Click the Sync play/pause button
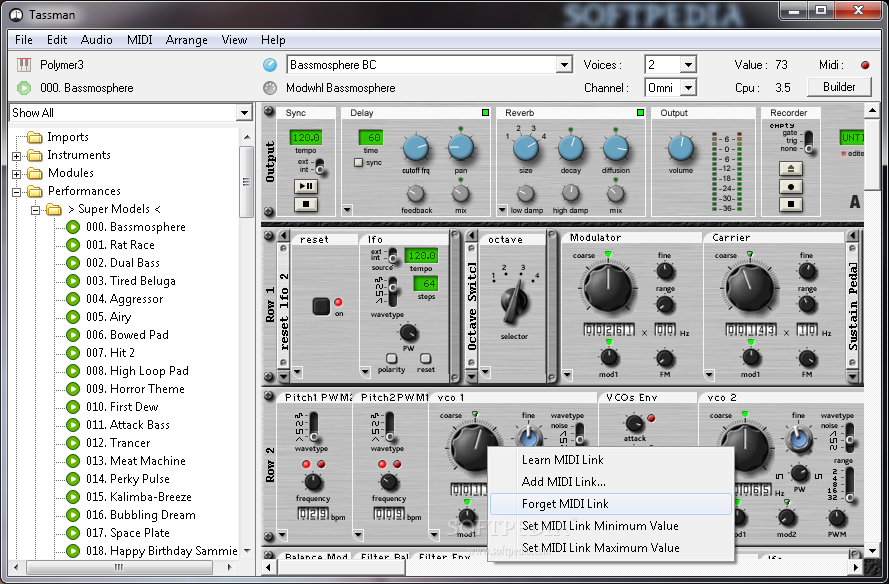This screenshot has height=584, width=889. point(306,186)
